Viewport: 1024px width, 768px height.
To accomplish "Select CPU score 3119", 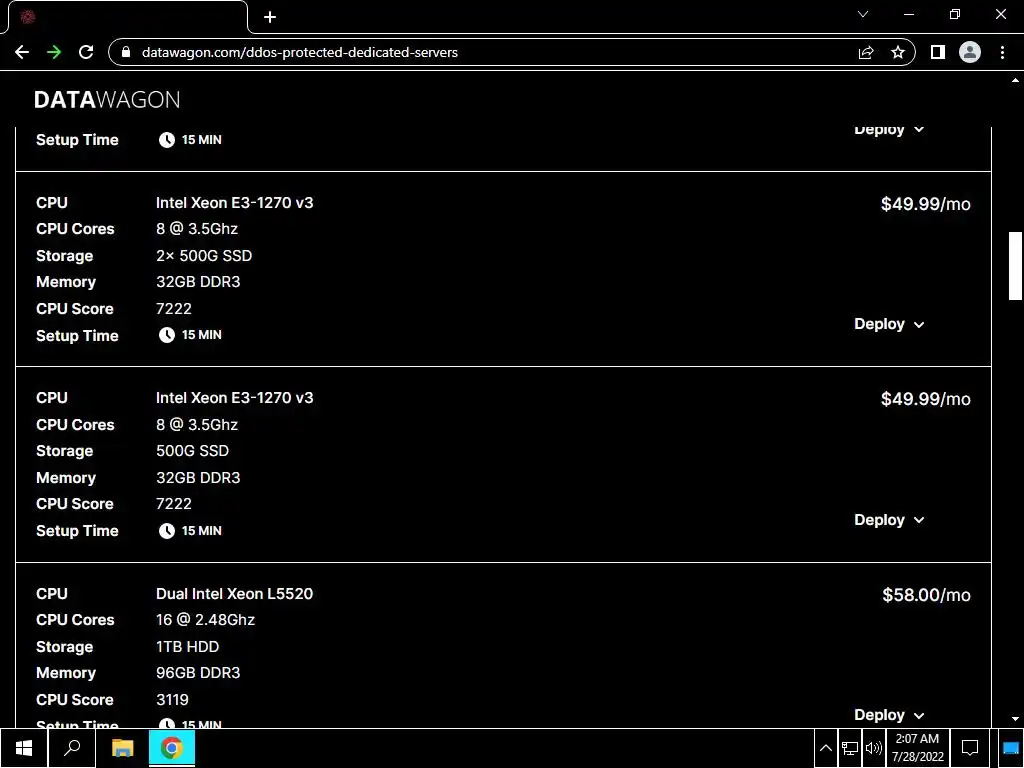I will click(x=172, y=699).
